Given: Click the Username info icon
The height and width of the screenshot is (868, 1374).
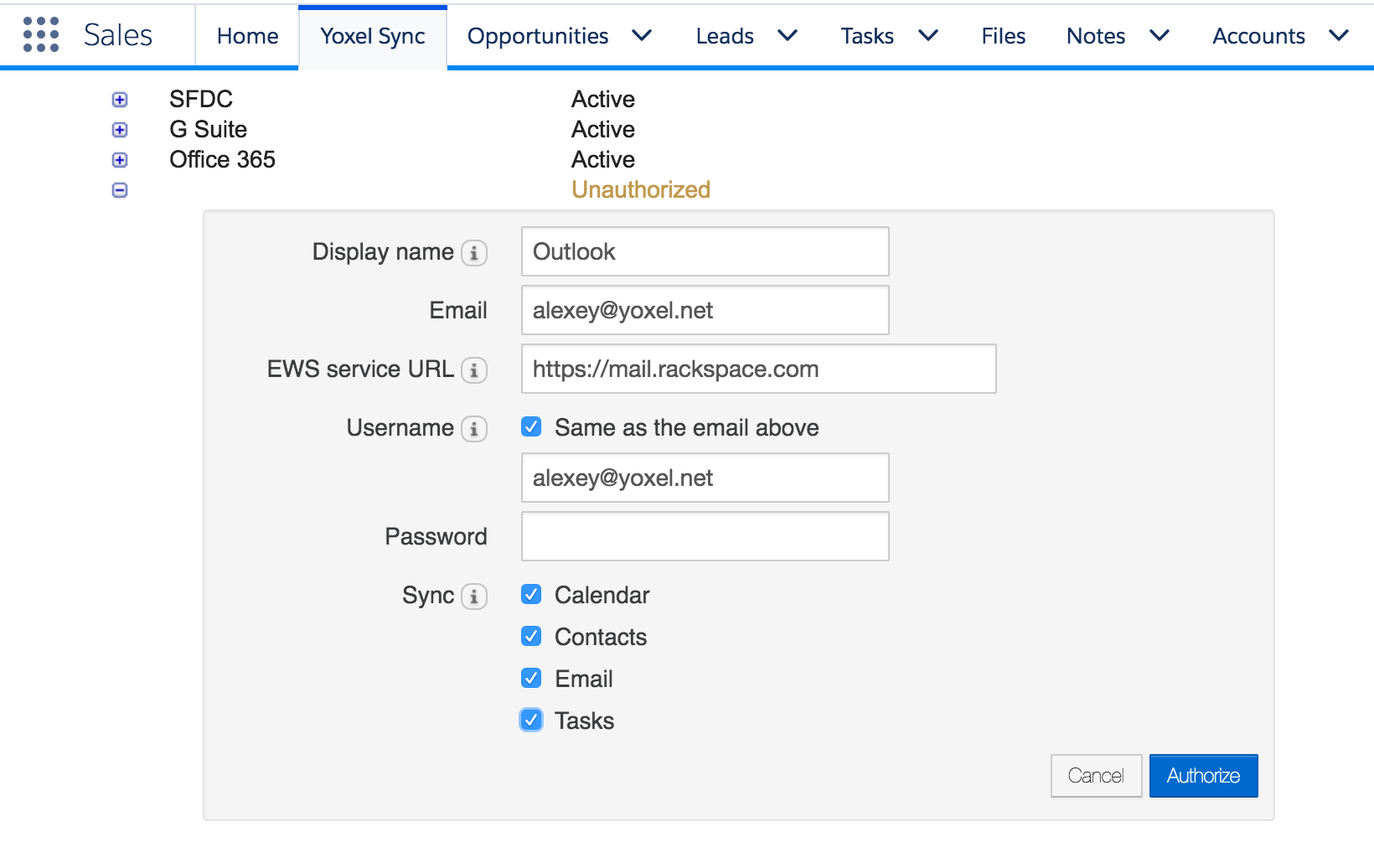Looking at the screenshot, I should tap(474, 429).
